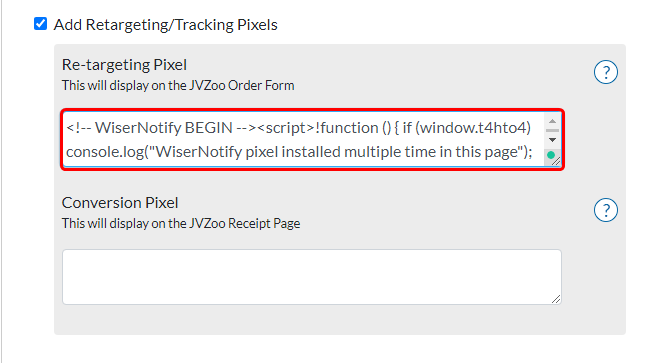This screenshot has height=363, width=672.
Task: Place cursor in WiserNotify BEGIN comment
Action: [161, 128]
